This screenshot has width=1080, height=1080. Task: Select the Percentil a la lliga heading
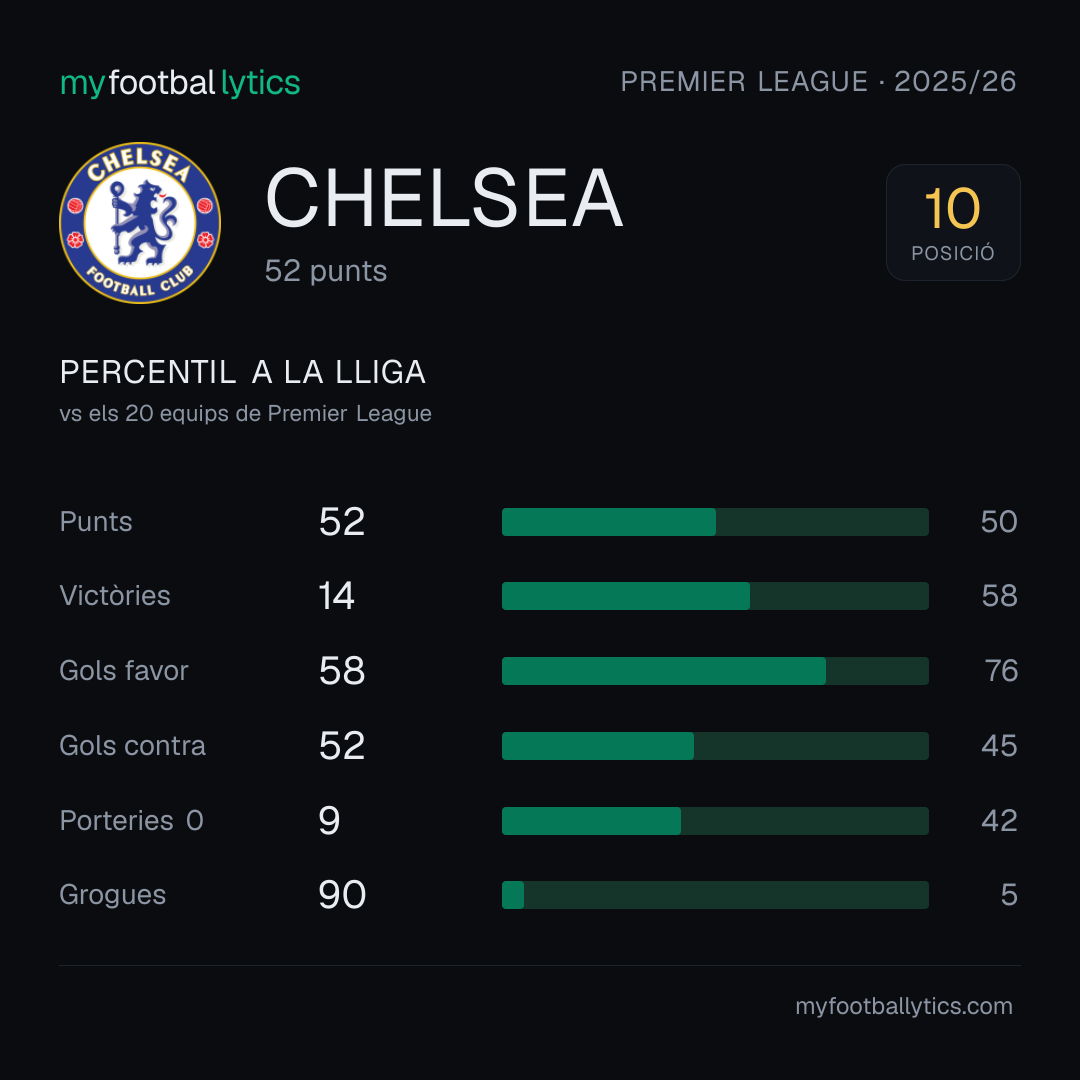tap(242, 373)
